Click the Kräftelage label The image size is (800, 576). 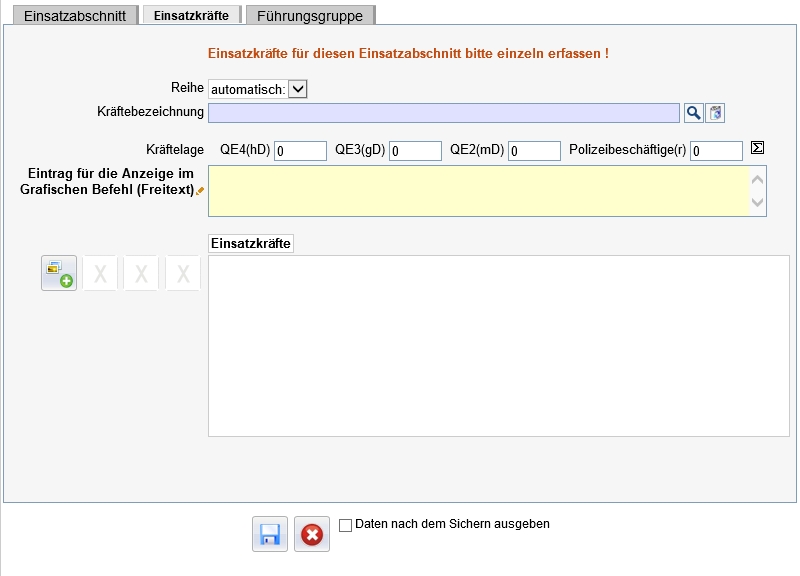[175, 149]
